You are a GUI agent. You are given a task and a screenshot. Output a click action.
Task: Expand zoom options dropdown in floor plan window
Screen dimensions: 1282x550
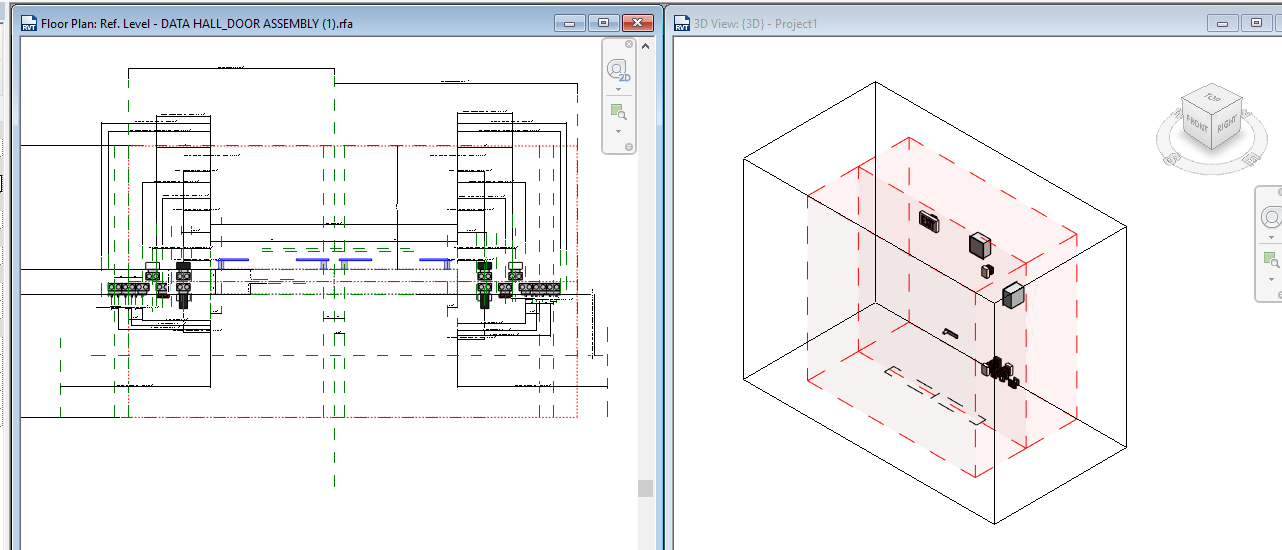(x=618, y=131)
